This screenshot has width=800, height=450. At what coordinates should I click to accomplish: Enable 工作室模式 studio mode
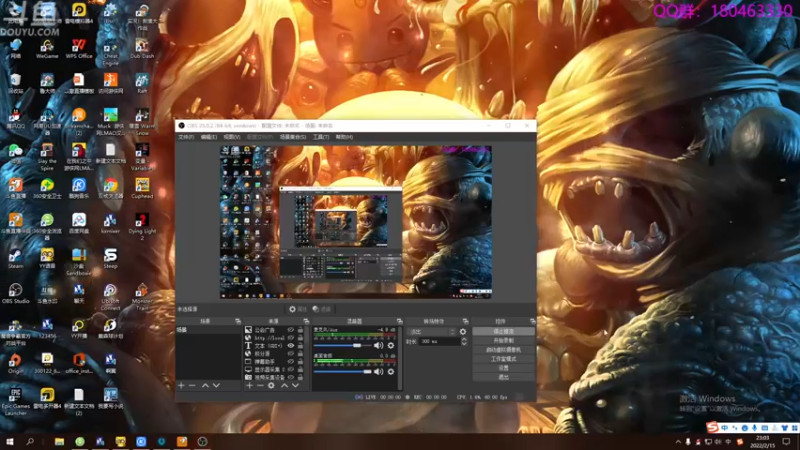504,359
